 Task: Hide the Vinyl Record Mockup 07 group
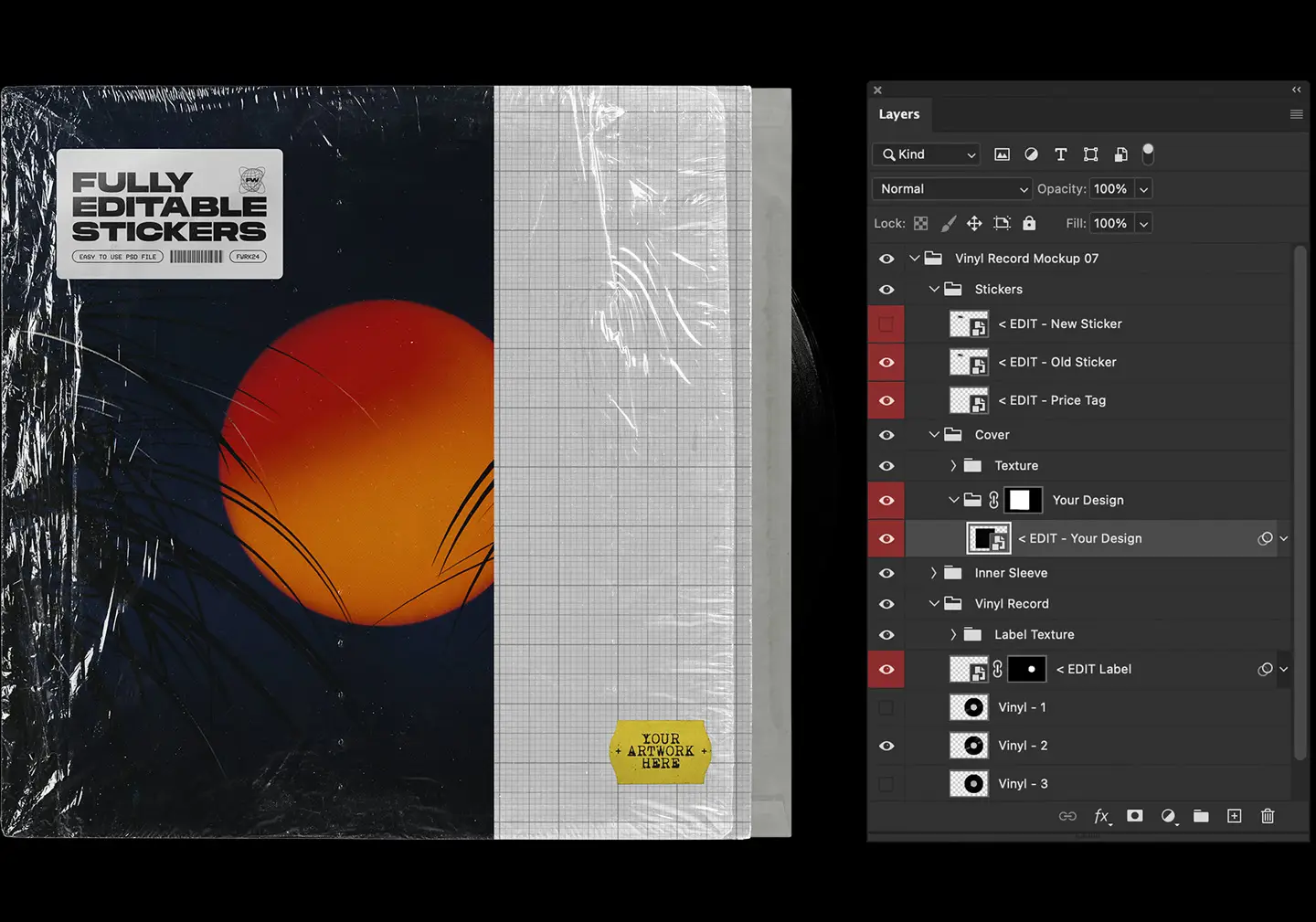886,258
